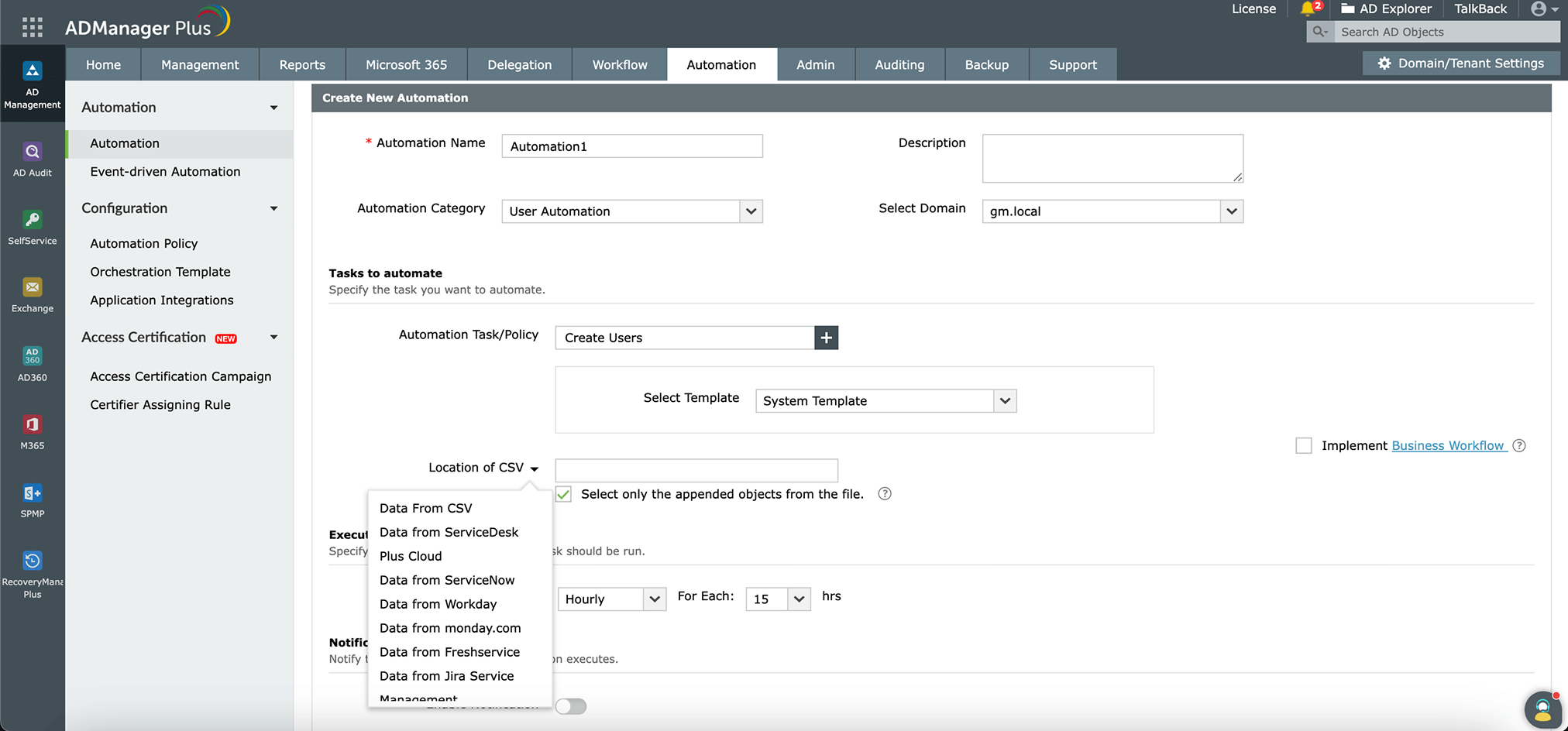This screenshot has height=731, width=1568.
Task: Click the Search AD Objects field
Action: pos(1447,32)
